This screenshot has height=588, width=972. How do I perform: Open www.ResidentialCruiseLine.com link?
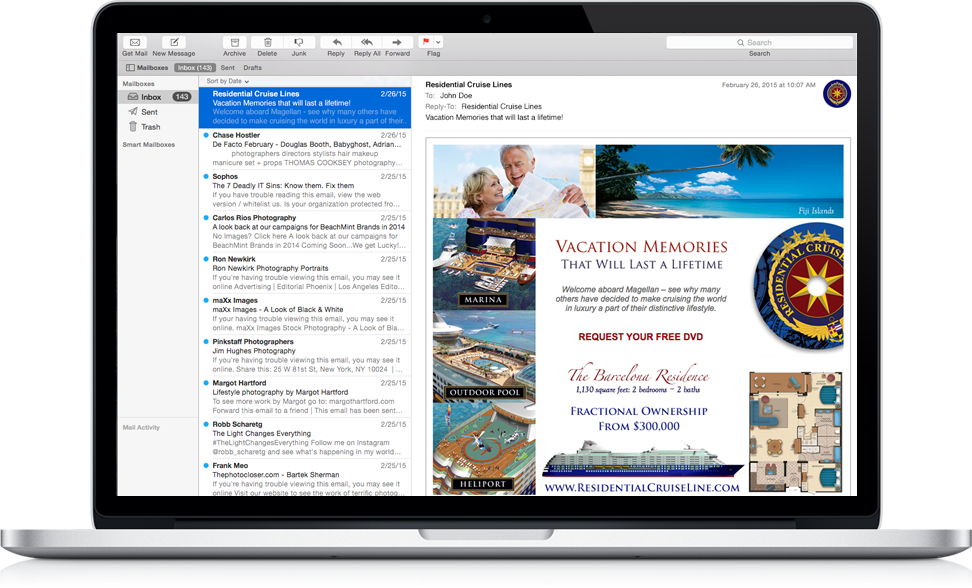(x=640, y=488)
